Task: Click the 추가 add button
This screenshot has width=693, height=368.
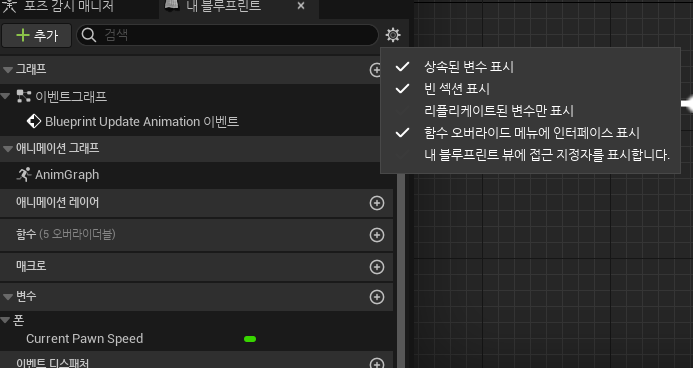Action: pos(36,35)
